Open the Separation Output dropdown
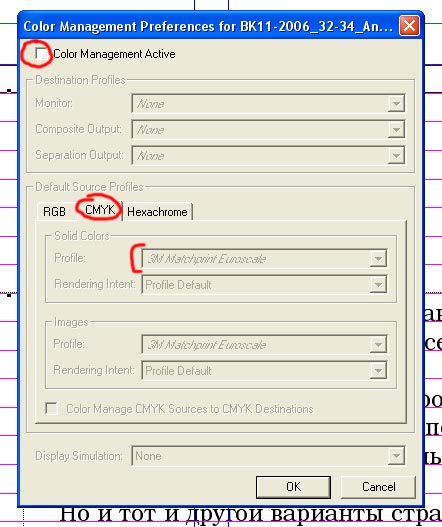The height and width of the screenshot is (527, 442). 268,155
